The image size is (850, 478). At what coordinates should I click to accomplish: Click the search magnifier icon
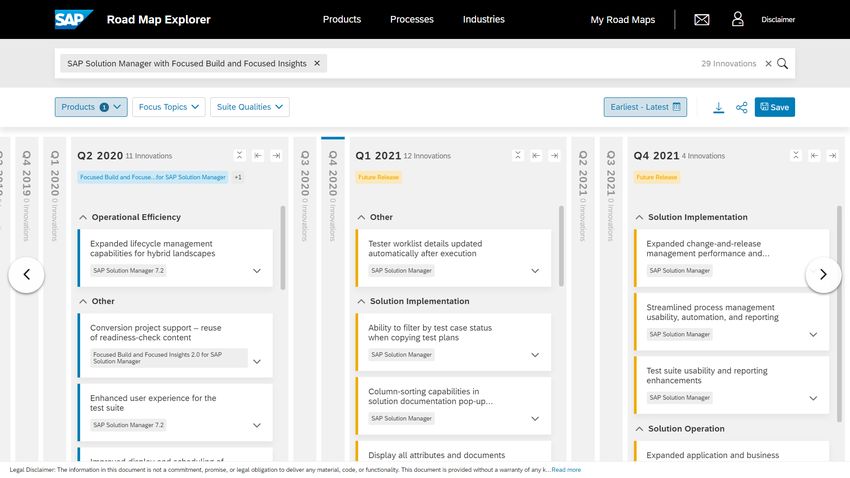(783, 63)
